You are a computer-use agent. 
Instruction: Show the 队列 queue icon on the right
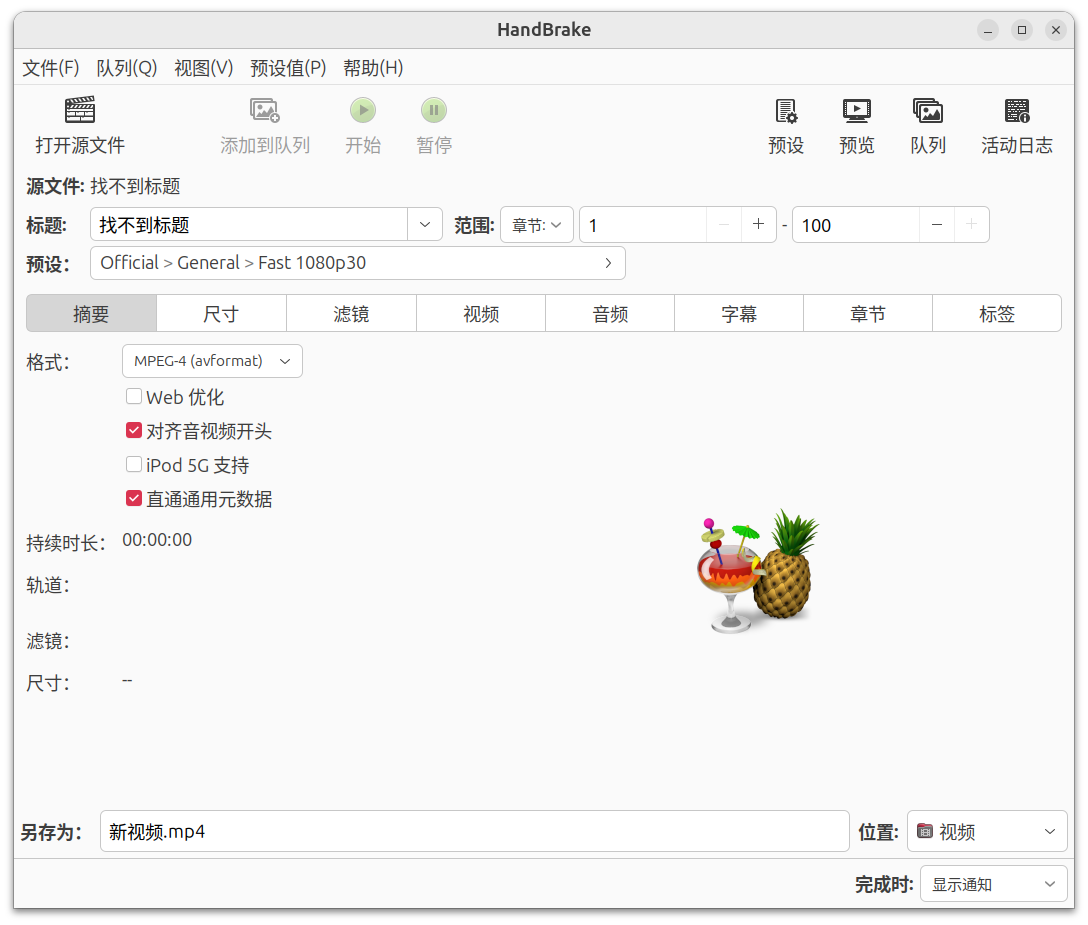pyautogui.click(x=928, y=110)
